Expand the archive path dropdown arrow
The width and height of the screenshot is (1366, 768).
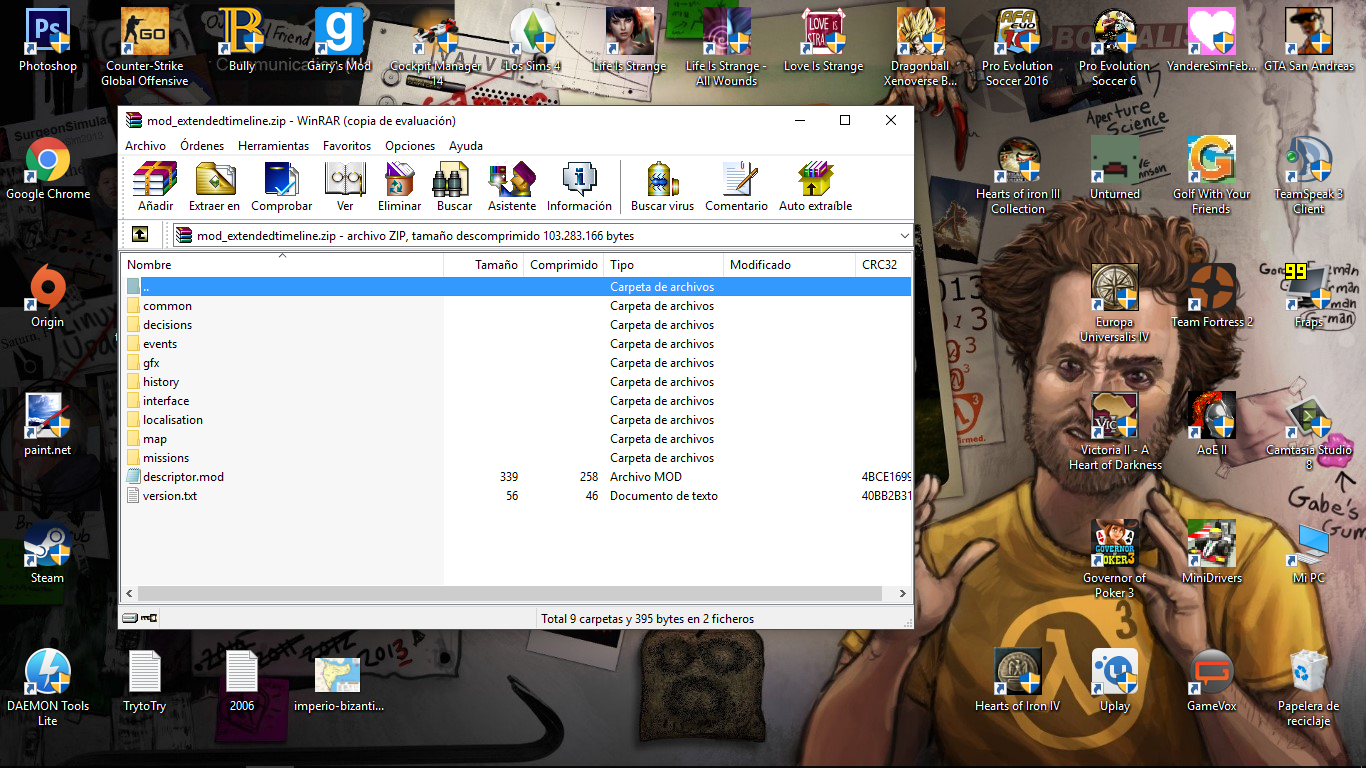click(904, 236)
